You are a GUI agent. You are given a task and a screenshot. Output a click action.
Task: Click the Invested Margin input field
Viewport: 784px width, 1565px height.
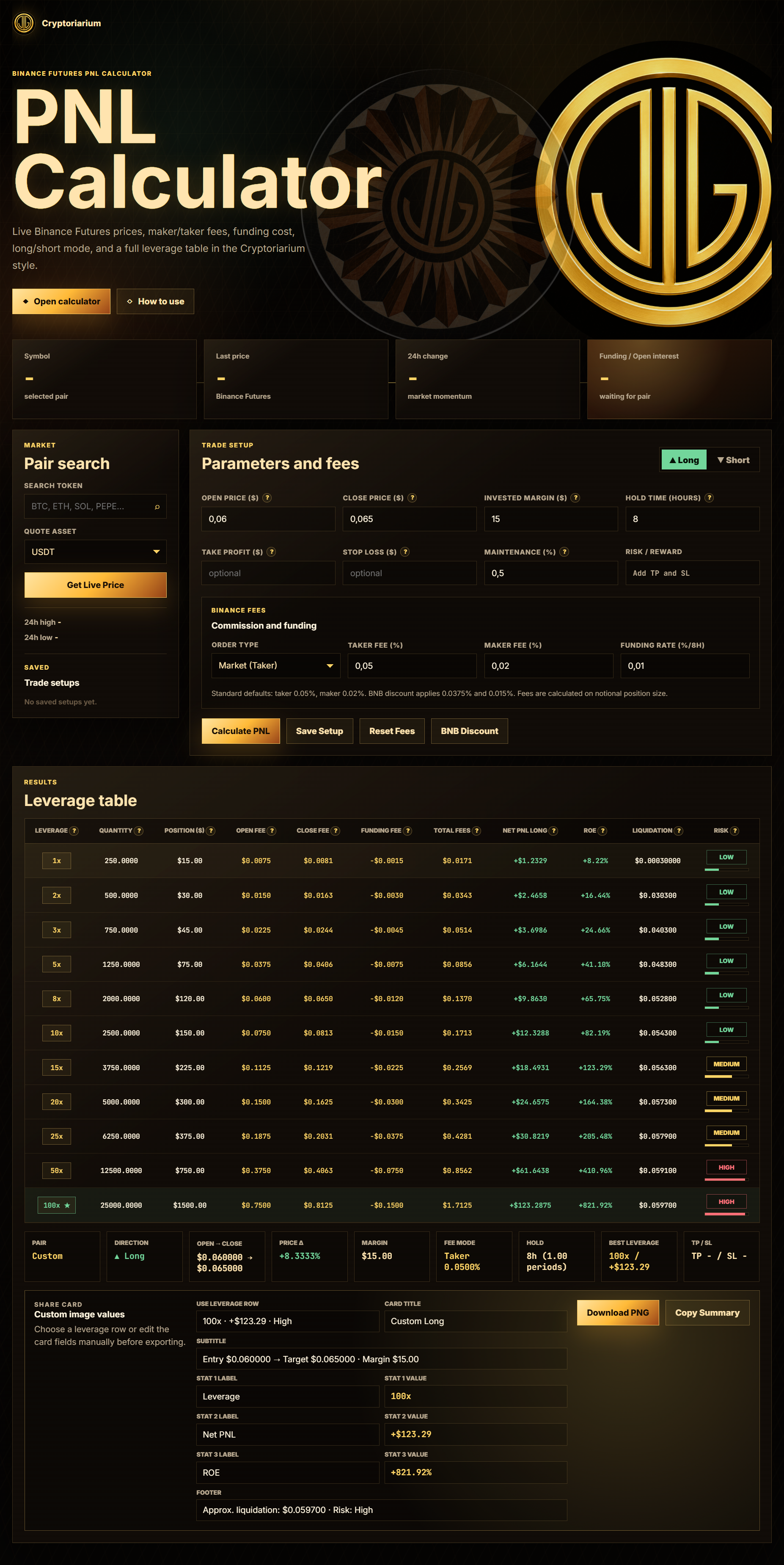click(x=551, y=519)
